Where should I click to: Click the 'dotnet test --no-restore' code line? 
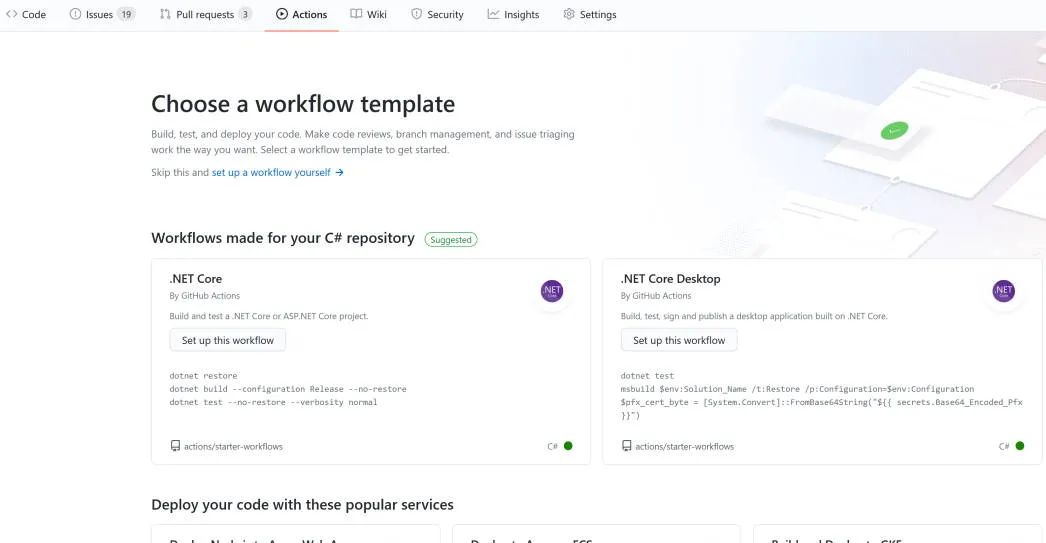pyautogui.click(x=274, y=402)
